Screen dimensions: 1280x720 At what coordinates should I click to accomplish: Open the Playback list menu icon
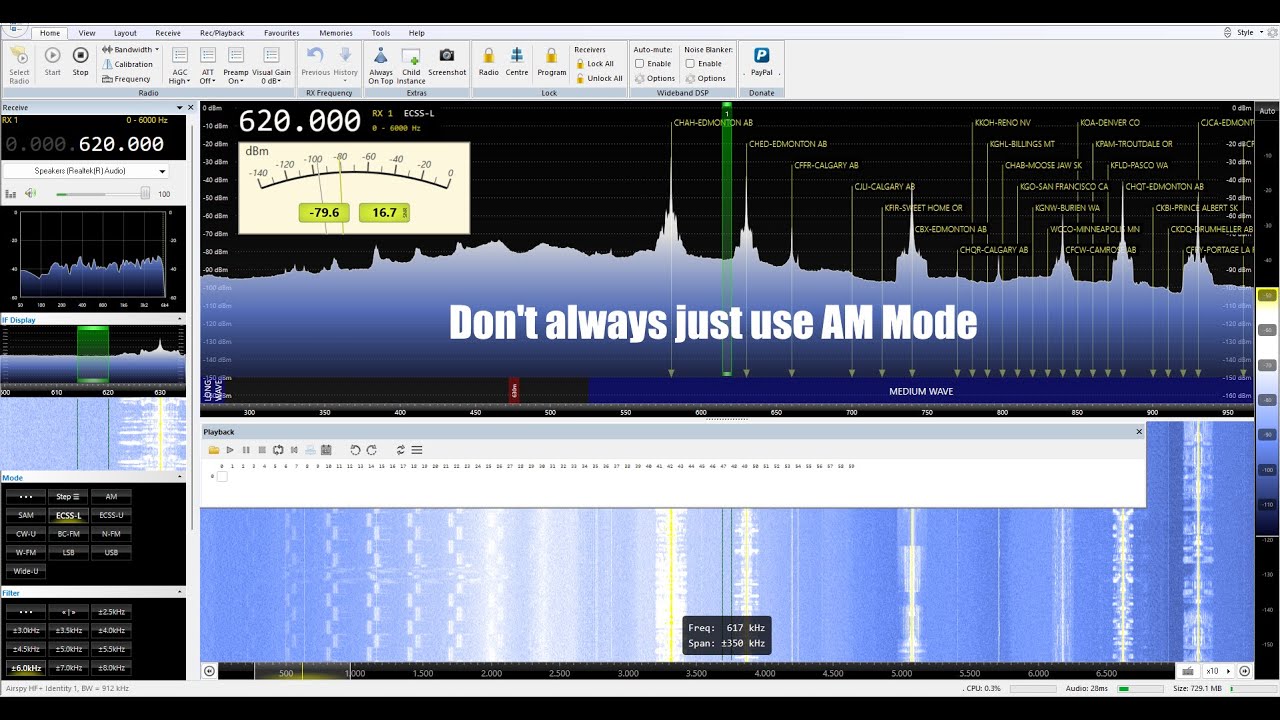point(417,450)
